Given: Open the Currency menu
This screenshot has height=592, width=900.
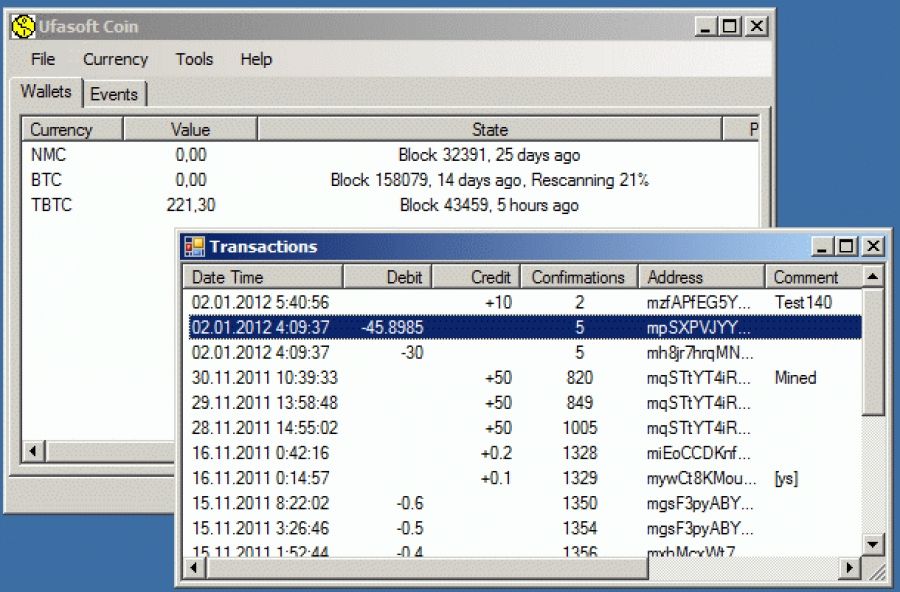Looking at the screenshot, I should tap(115, 59).
